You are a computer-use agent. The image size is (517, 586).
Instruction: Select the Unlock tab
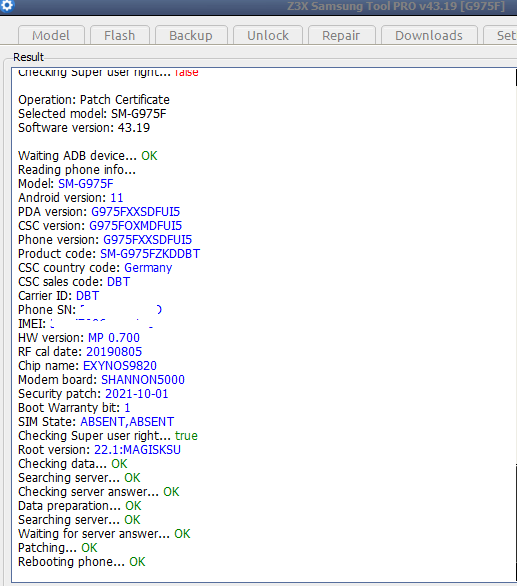[268, 36]
